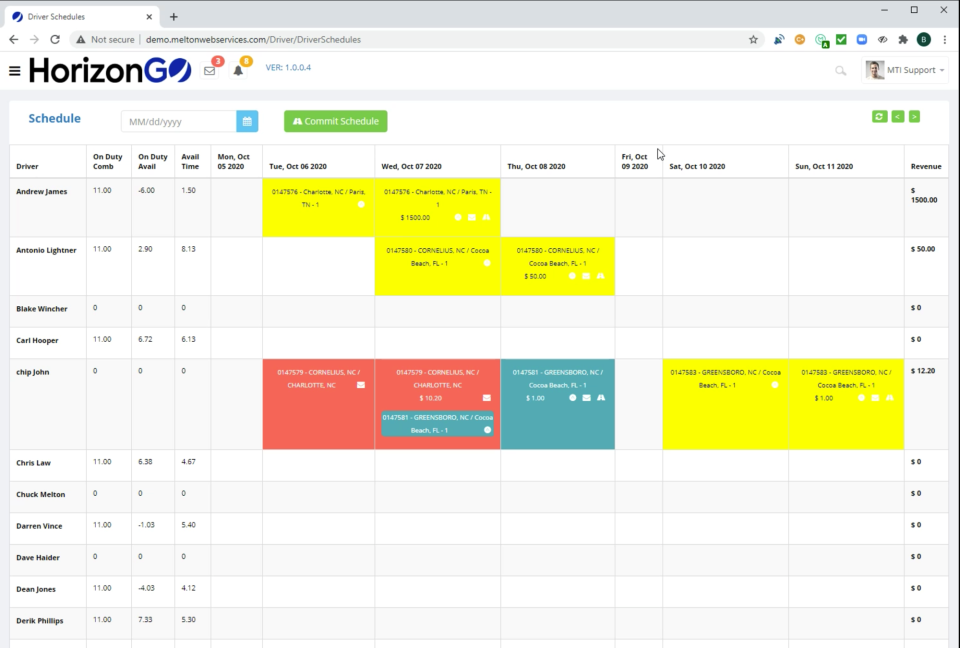This screenshot has height=648, width=960.
Task: Select driver Chuck Melton
Action: click(40, 495)
